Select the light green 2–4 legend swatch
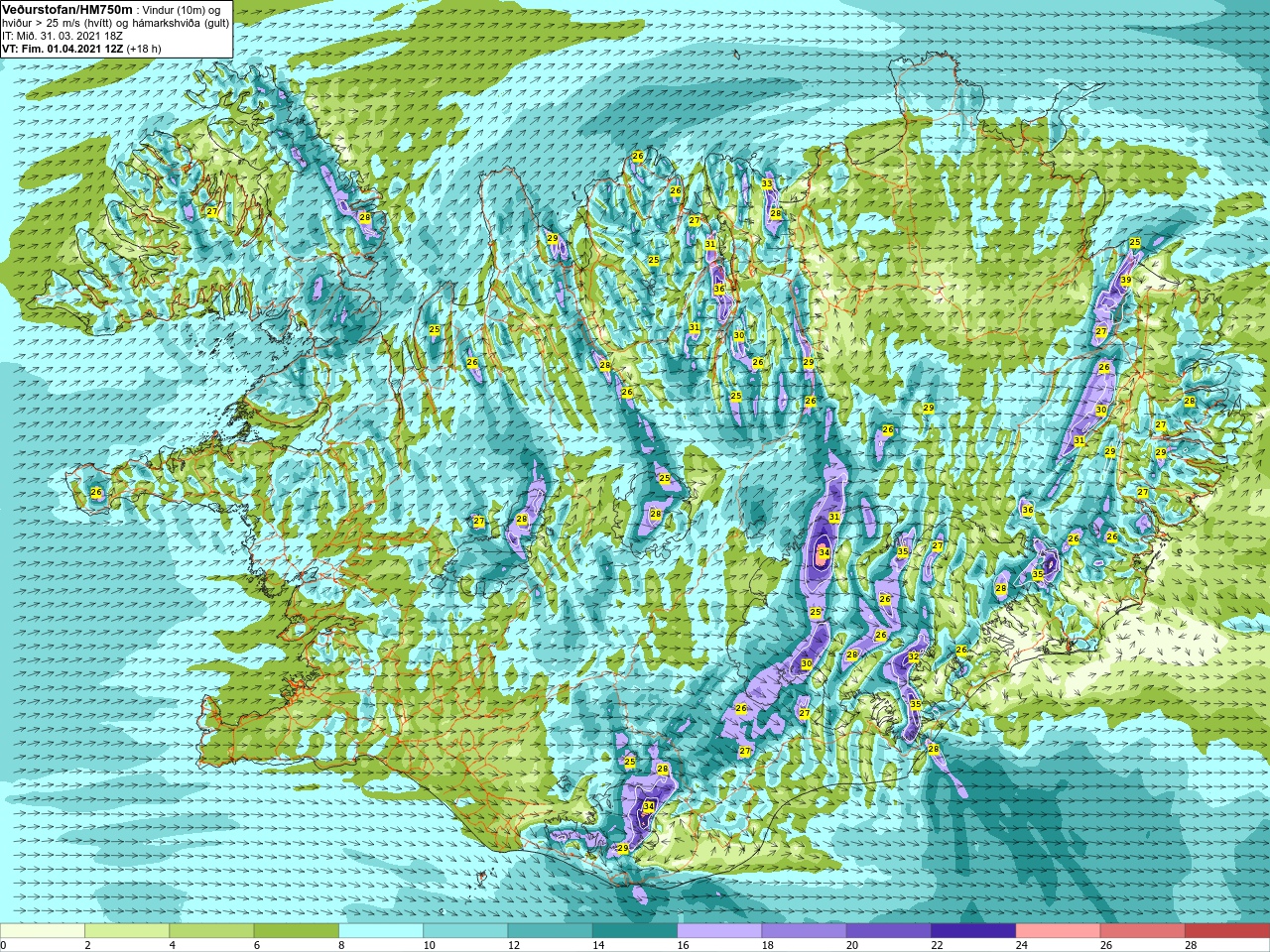Screen dimensions: 1270x952 click(127, 931)
